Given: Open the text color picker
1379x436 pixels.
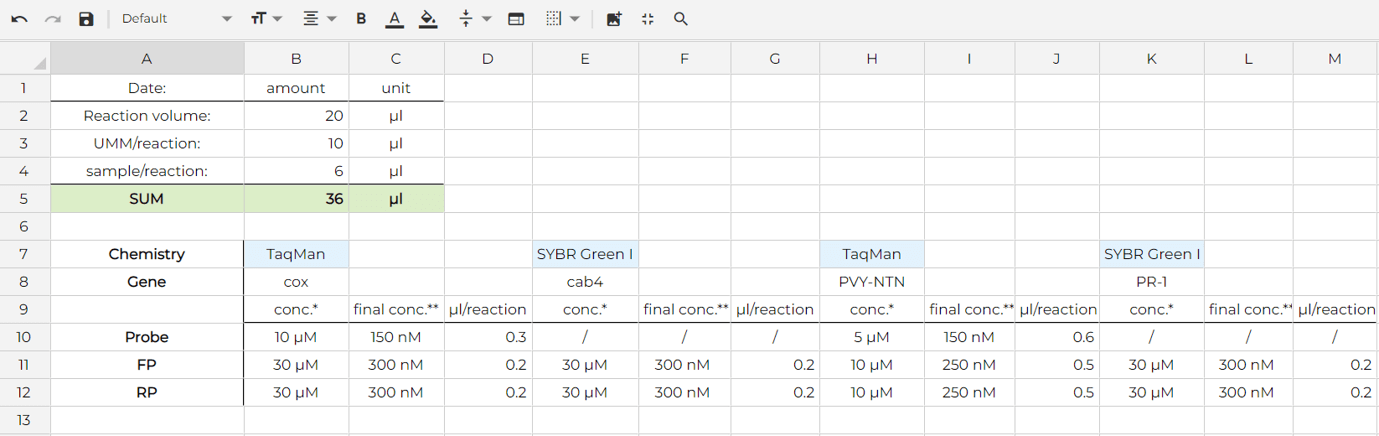Looking at the screenshot, I should 395,19.
